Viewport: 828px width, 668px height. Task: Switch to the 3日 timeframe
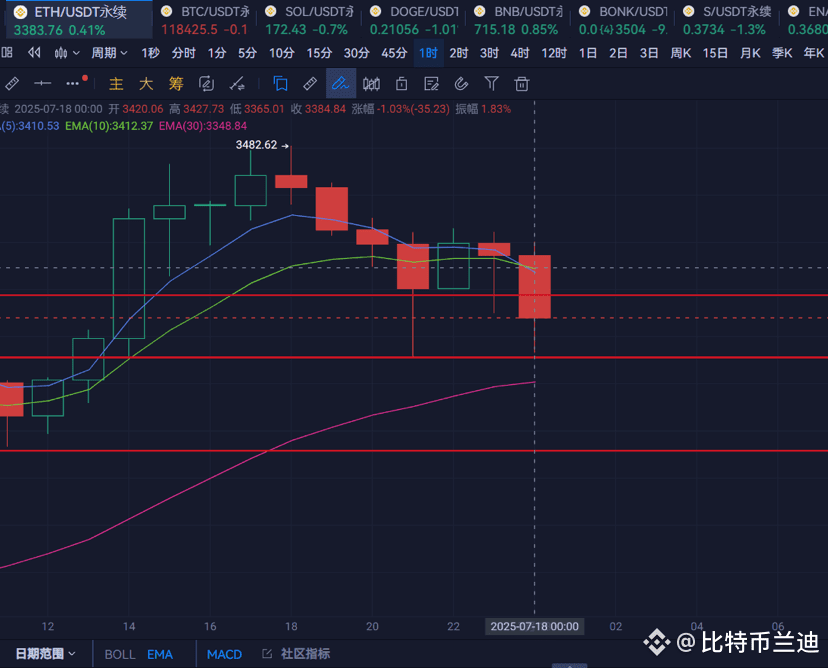point(649,53)
